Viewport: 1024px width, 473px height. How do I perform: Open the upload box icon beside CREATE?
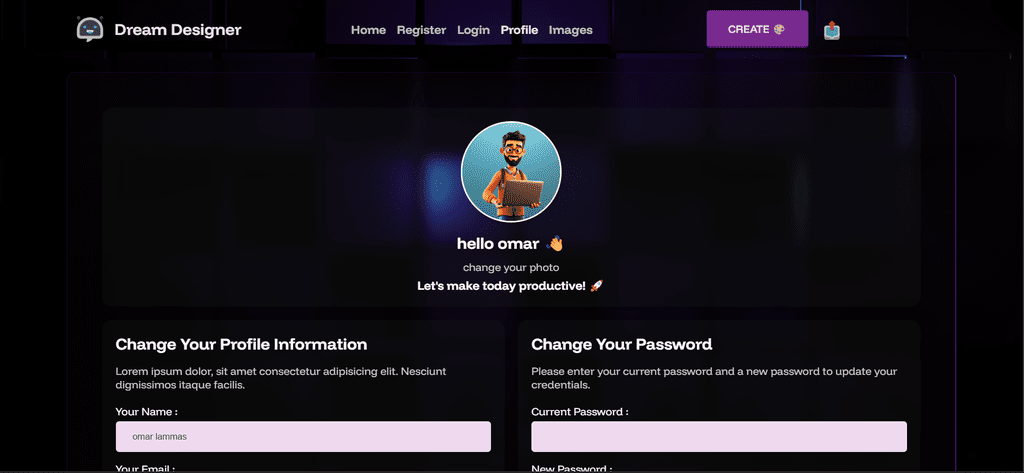(831, 30)
